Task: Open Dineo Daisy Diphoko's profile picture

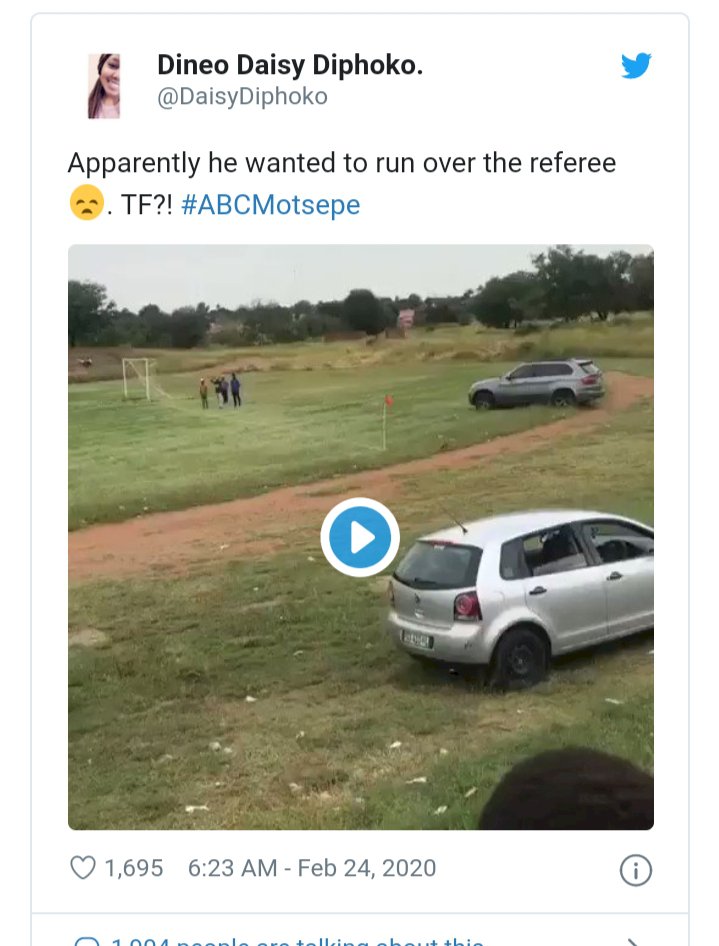Action: tap(104, 86)
